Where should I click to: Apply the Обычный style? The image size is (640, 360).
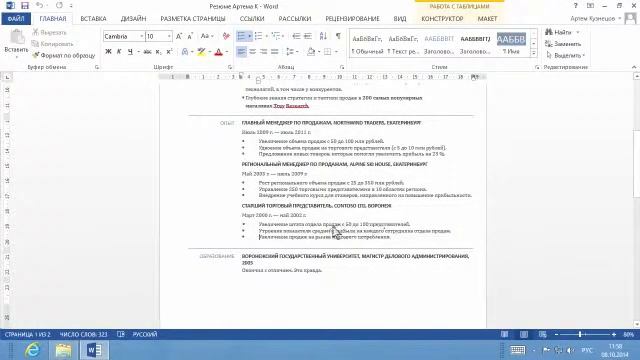[x=367, y=44]
